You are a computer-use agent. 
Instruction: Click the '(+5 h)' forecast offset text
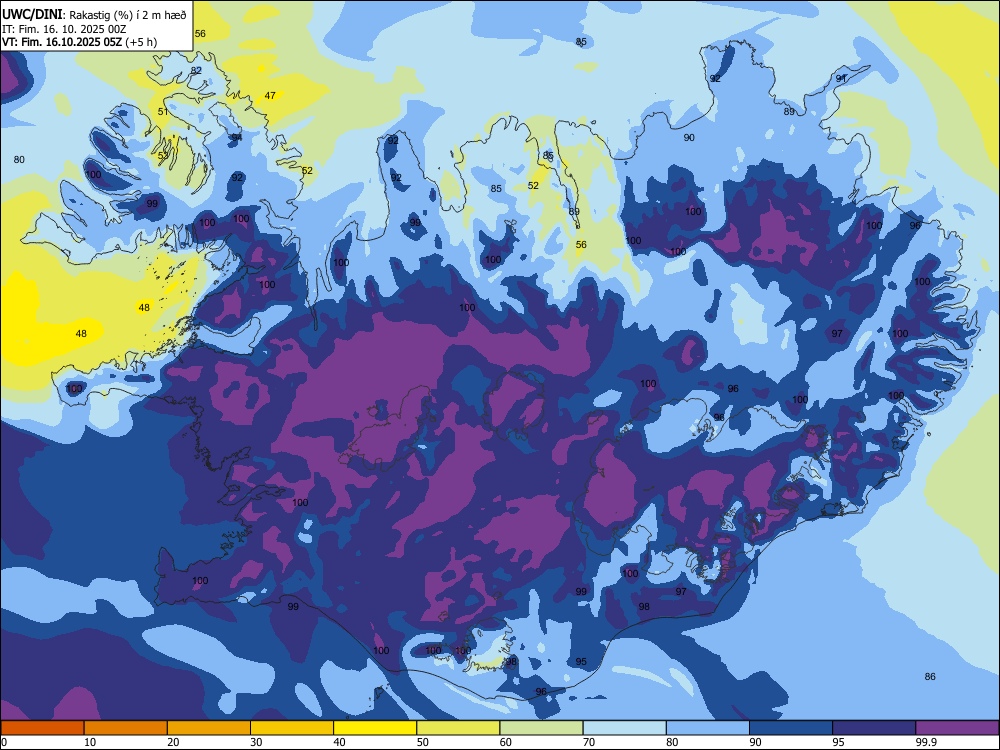click(x=141, y=42)
